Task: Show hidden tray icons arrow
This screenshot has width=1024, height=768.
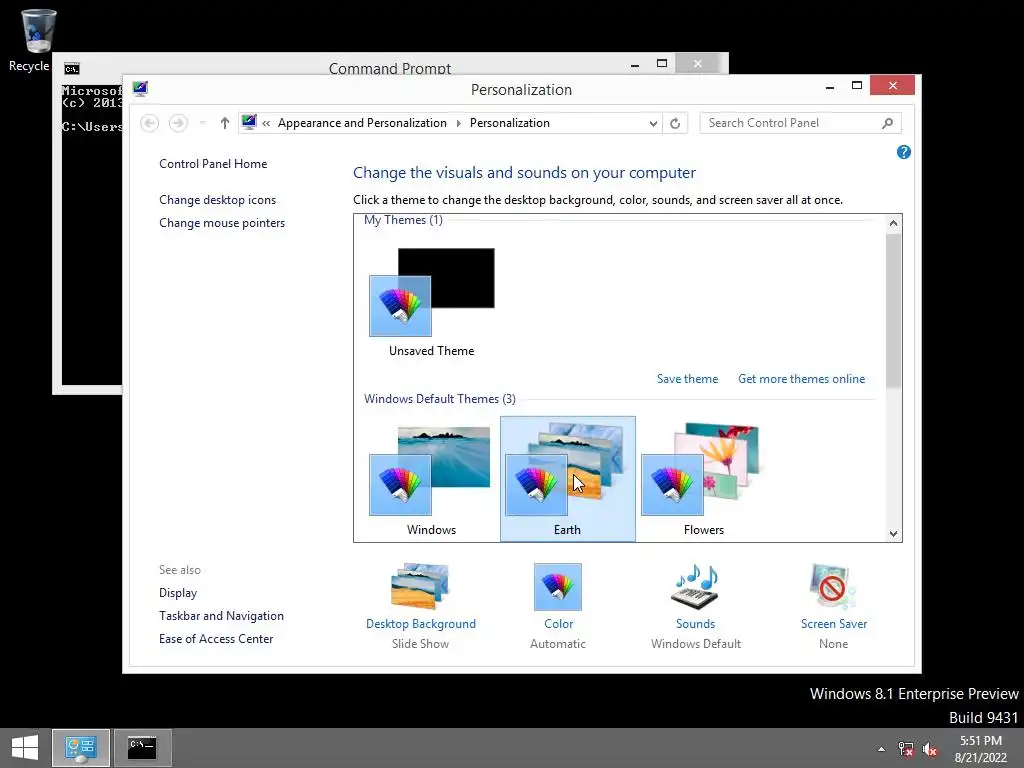Action: (x=881, y=749)
